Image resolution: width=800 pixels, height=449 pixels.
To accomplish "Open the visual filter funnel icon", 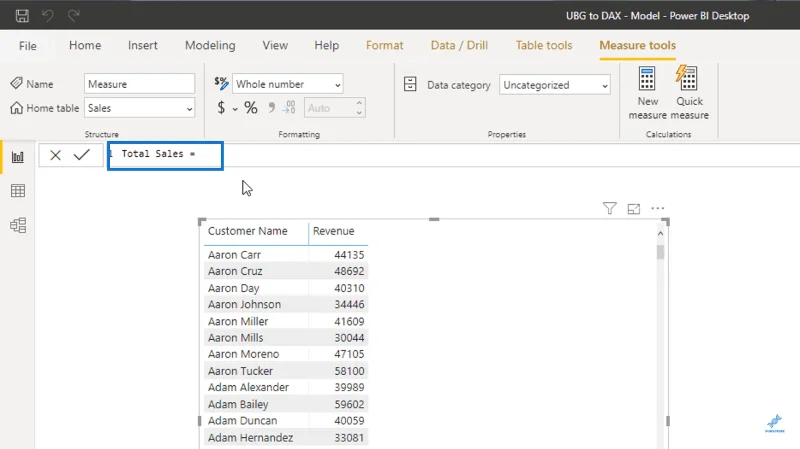I will click(x=609, y=208).
